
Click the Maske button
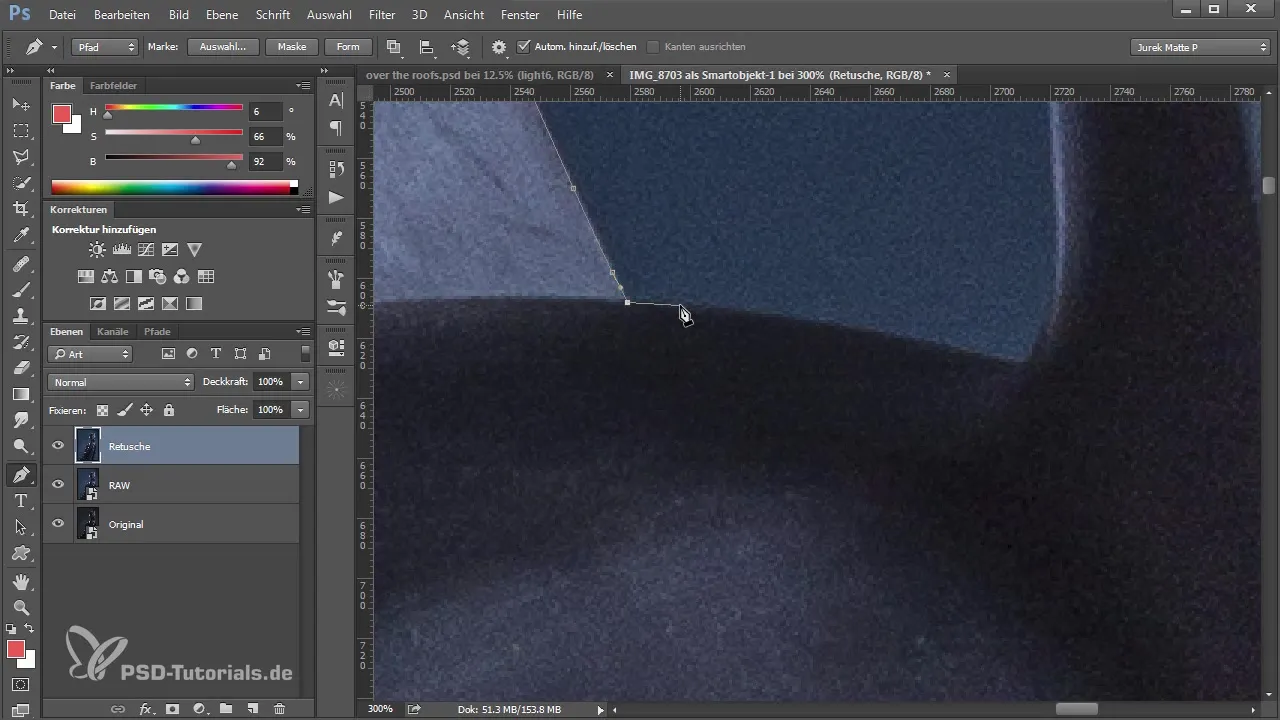[292, 47]
